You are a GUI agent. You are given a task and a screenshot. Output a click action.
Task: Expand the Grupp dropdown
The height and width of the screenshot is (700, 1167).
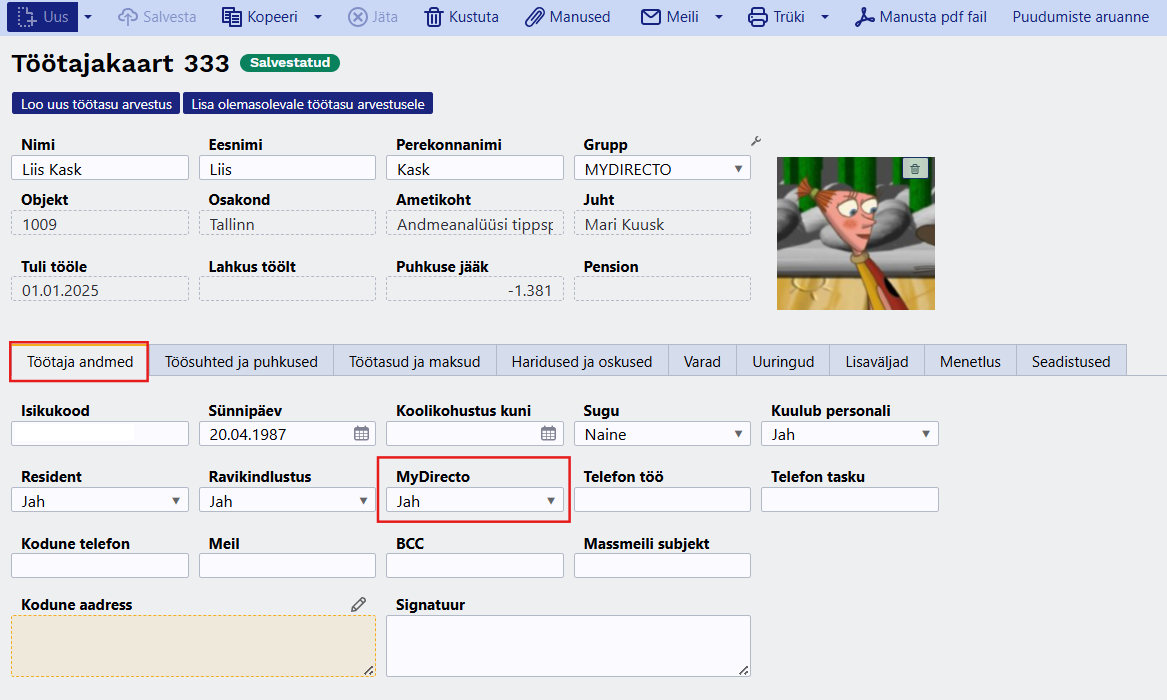pos(738,169)
